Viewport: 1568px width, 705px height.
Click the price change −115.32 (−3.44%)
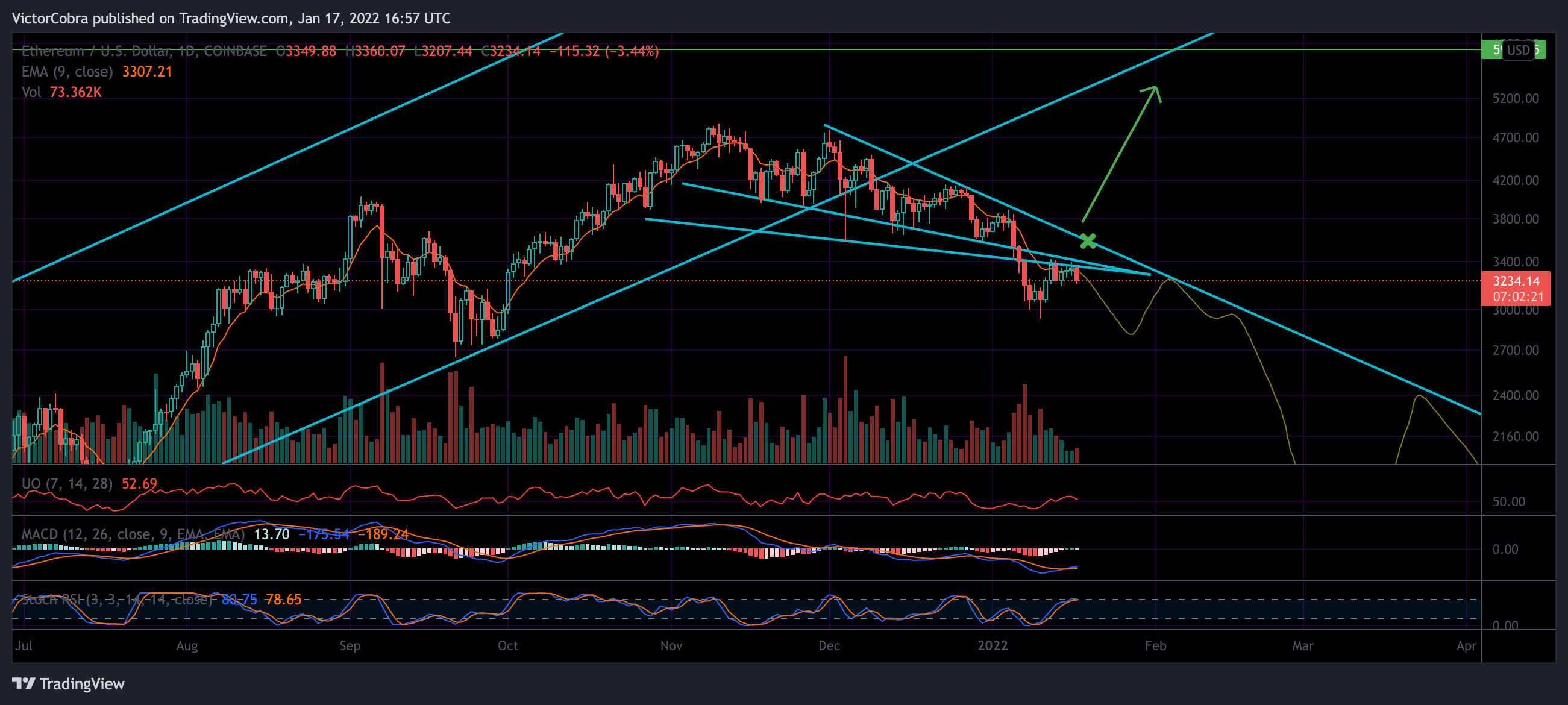click(604, 51)
